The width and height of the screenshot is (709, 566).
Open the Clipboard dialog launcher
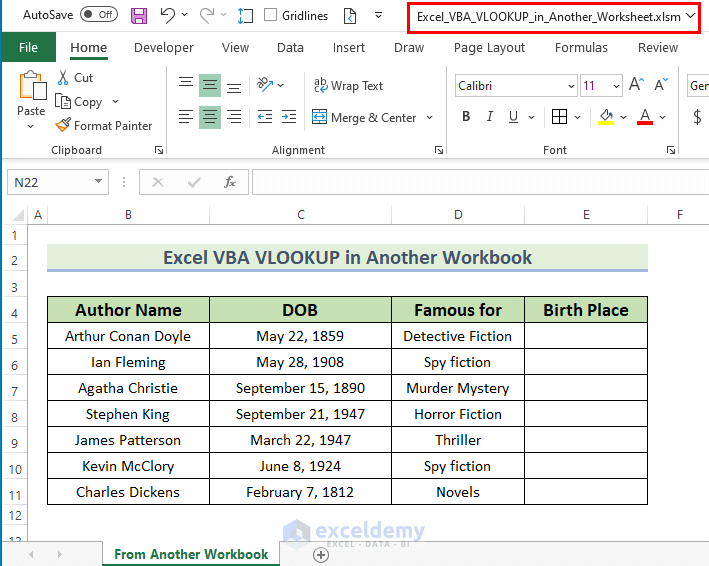(159, 150)
